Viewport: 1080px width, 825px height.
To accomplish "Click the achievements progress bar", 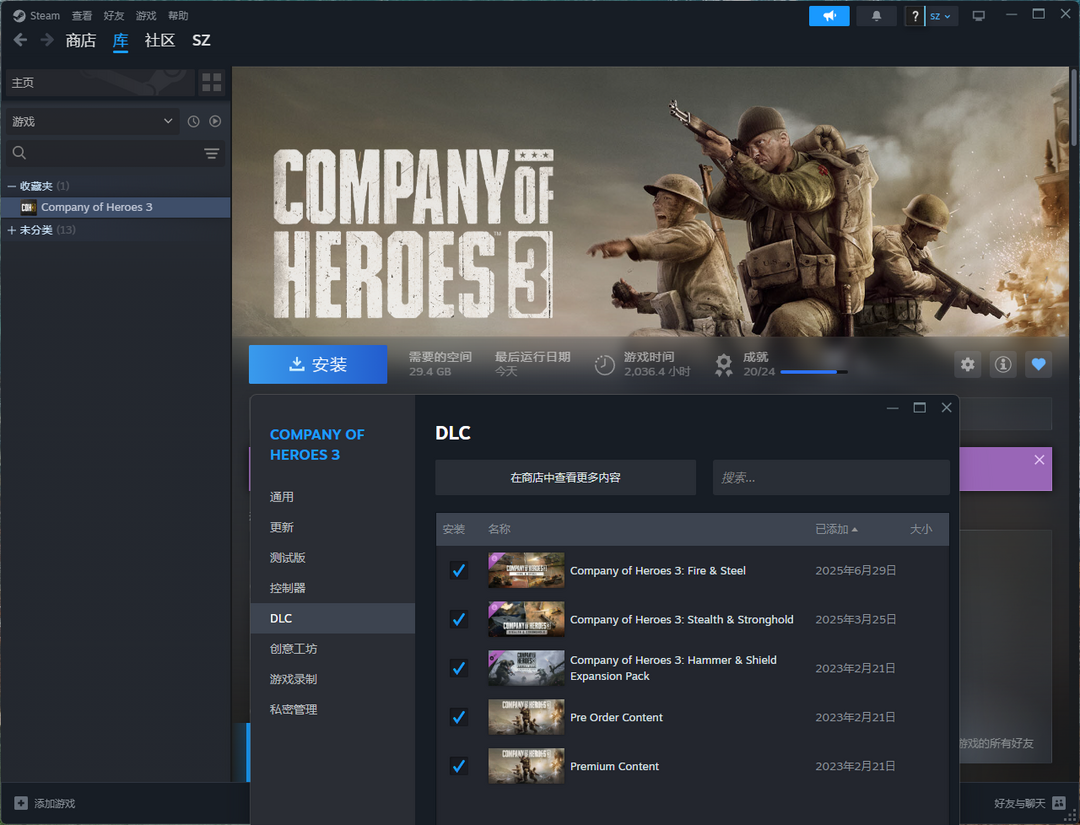I will [x=813, y=372].
